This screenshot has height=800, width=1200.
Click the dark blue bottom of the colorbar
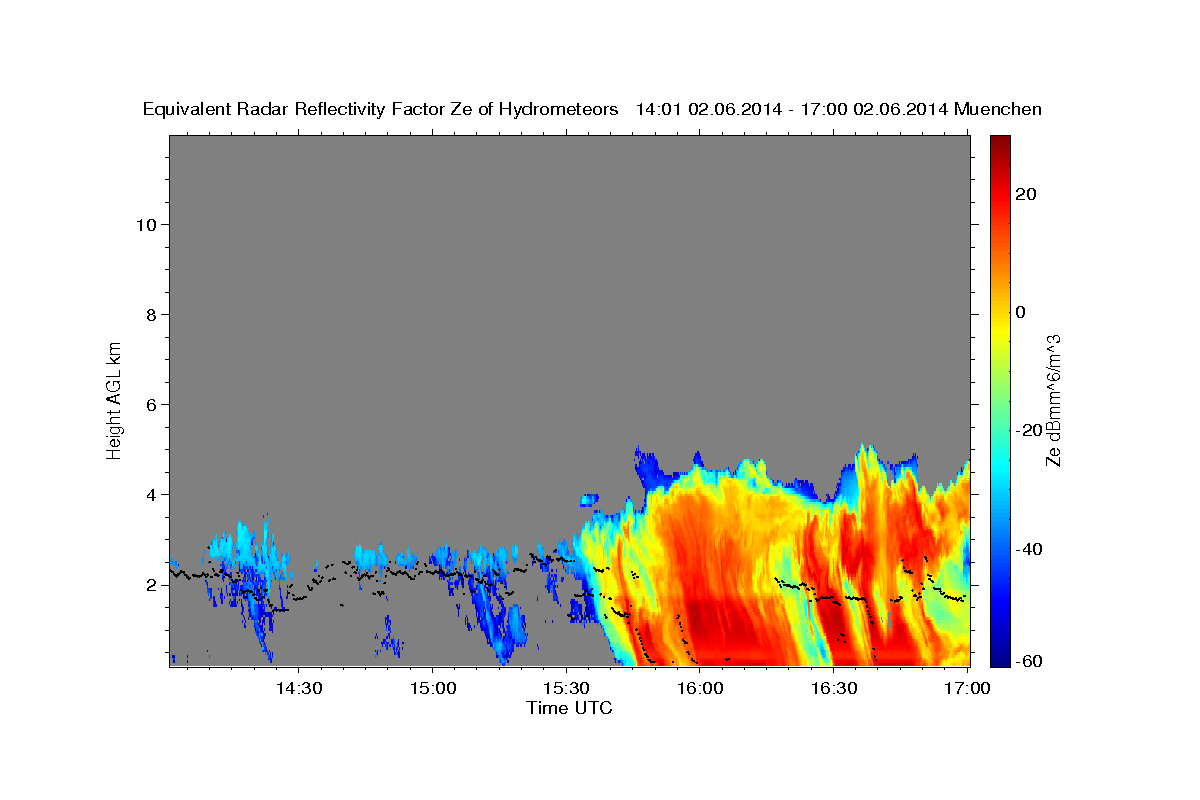(1000, 658)
